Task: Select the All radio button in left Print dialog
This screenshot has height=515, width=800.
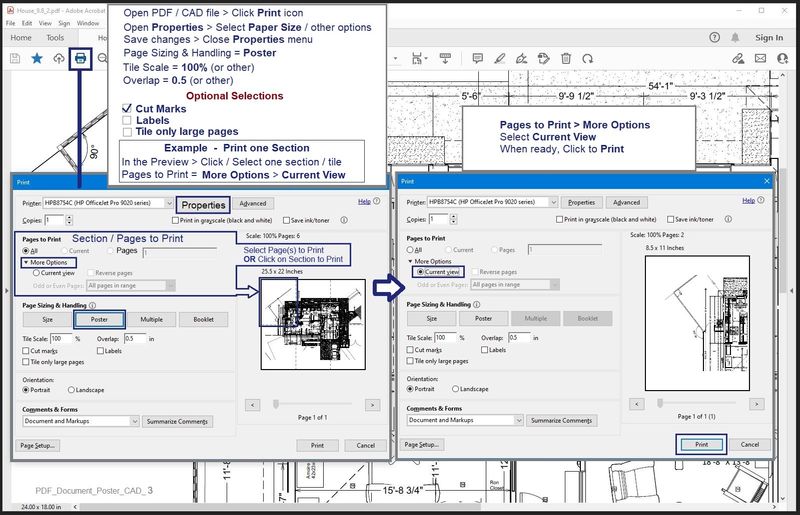Action: point(26,251)
